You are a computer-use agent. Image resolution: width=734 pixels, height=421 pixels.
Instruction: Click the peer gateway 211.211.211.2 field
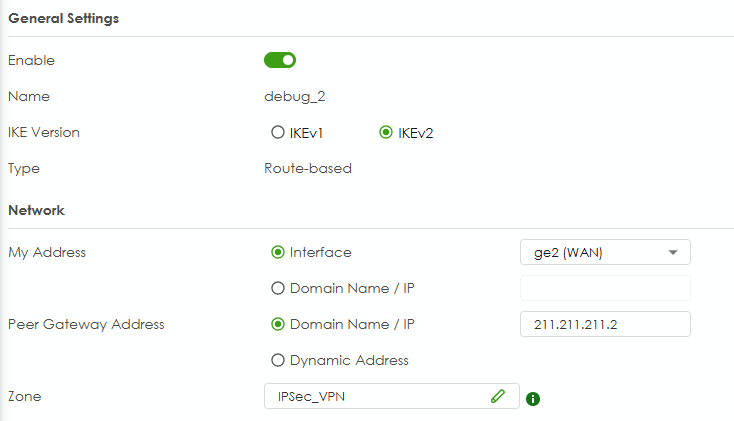605,324
